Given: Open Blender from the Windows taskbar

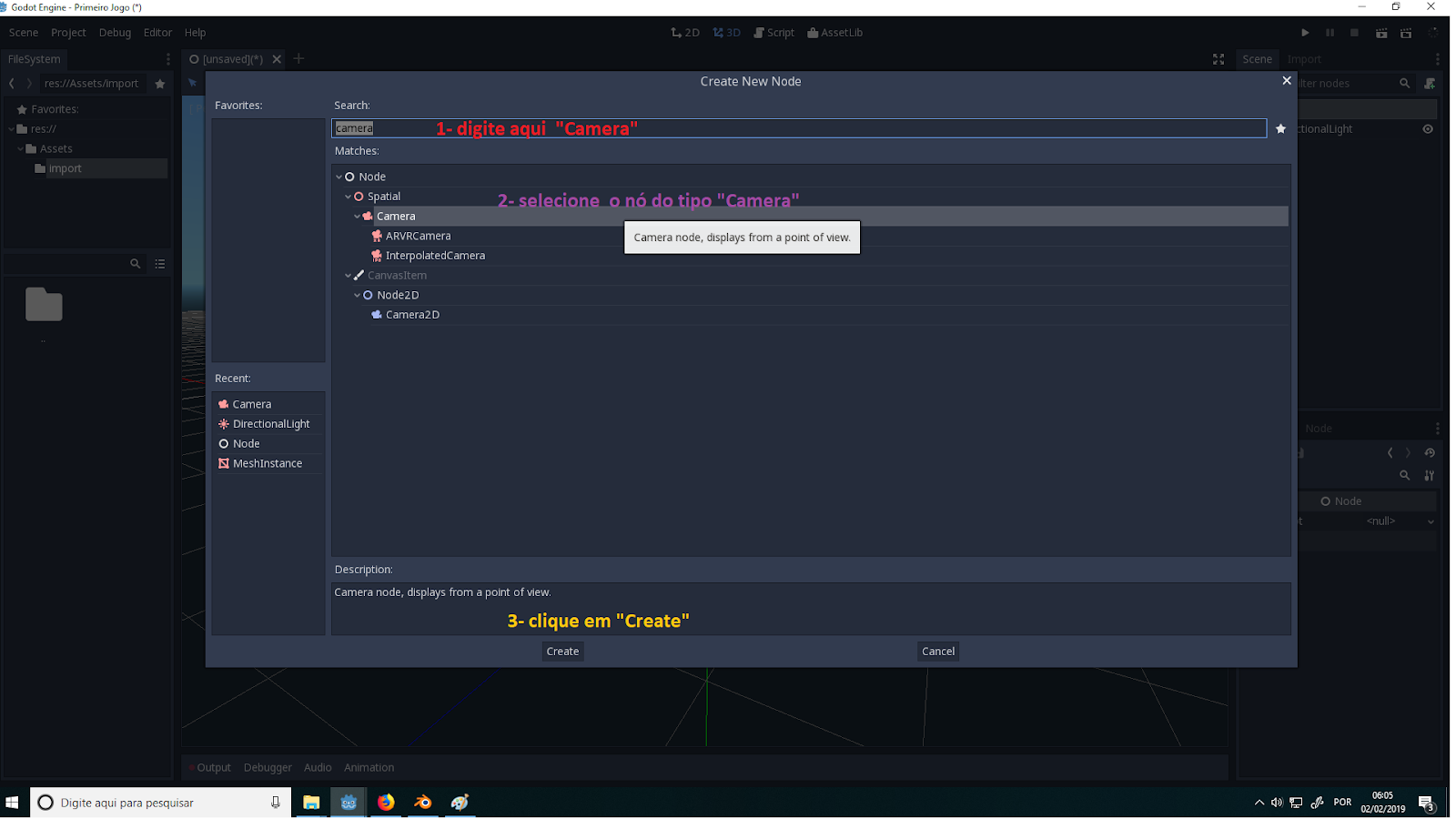Looking at the screenshot, I should tap(423, 803).
